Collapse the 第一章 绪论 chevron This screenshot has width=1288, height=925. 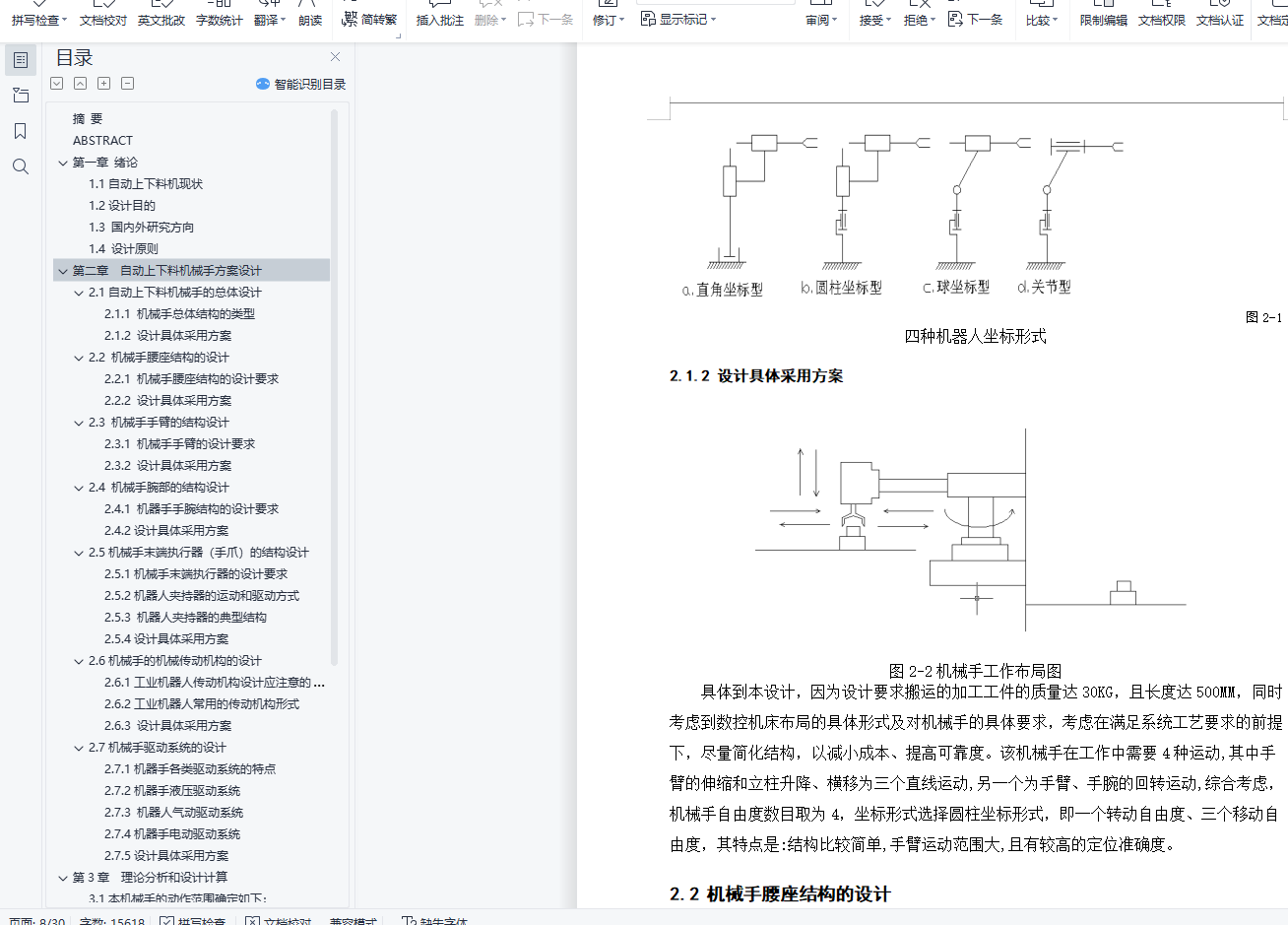click(x=63, y=163)
